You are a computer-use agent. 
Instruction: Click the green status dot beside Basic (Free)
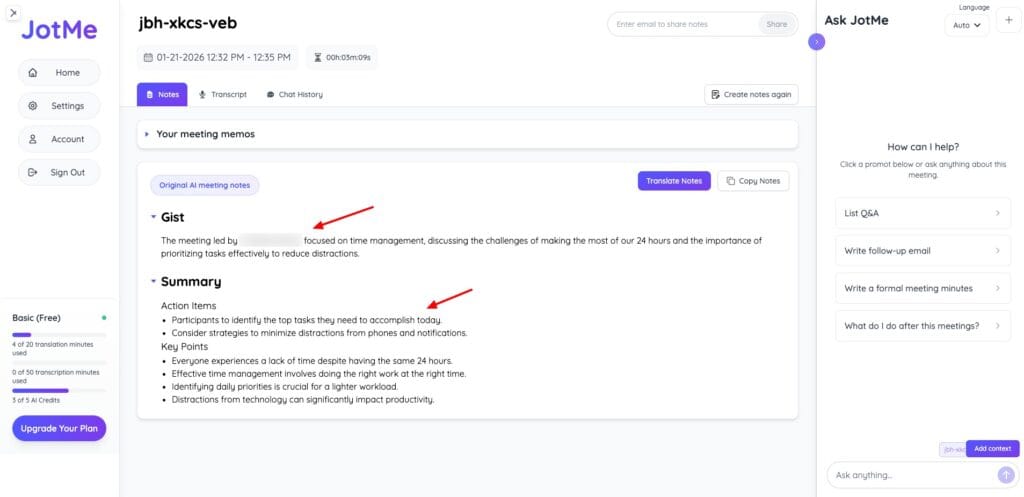pyautogui.click(x=104, y=318)
